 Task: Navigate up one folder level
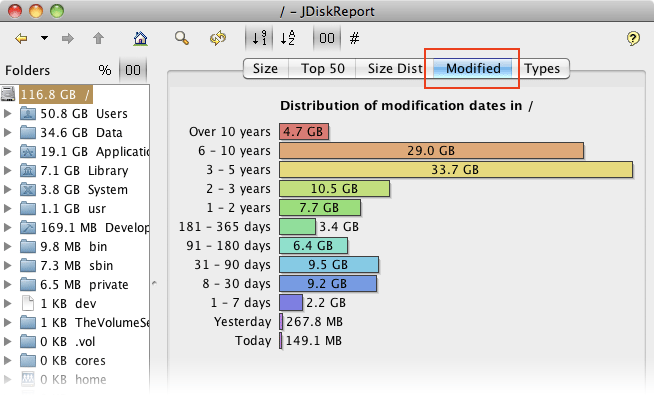tap(98, 38)
